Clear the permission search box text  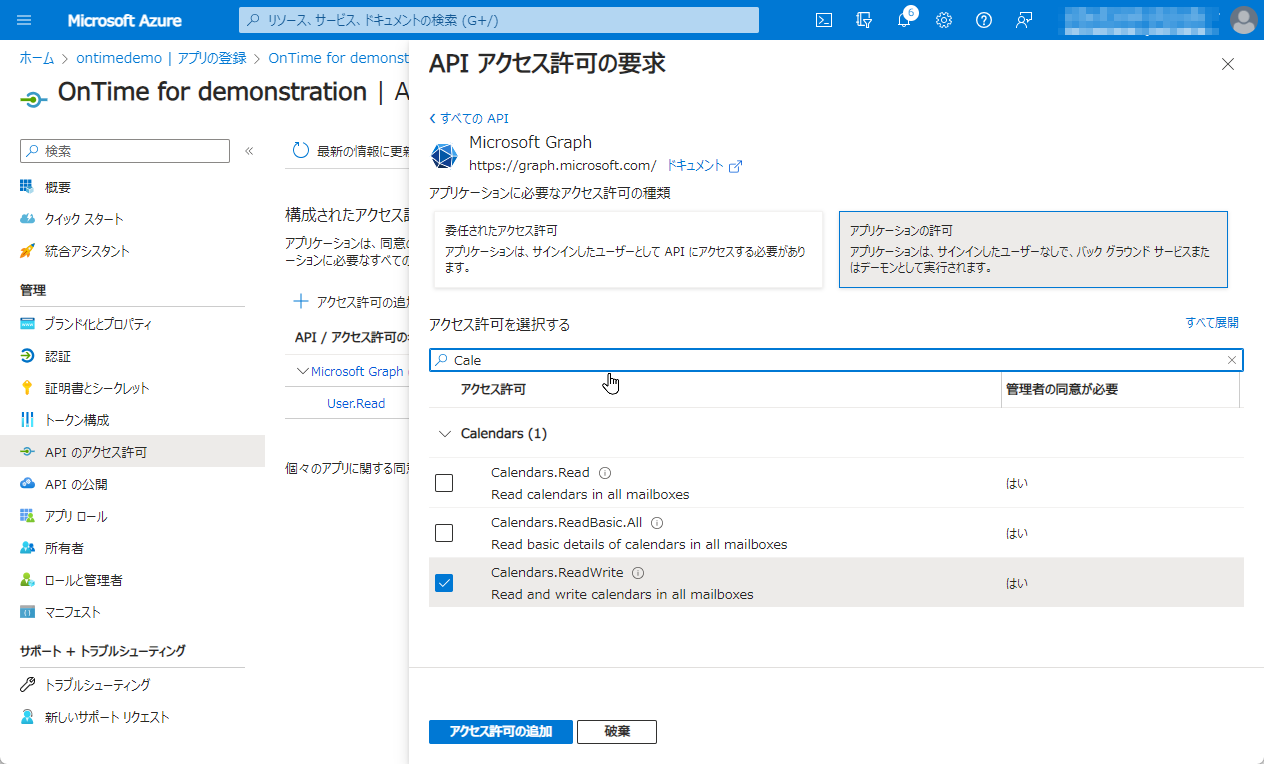click(1232, 360)
